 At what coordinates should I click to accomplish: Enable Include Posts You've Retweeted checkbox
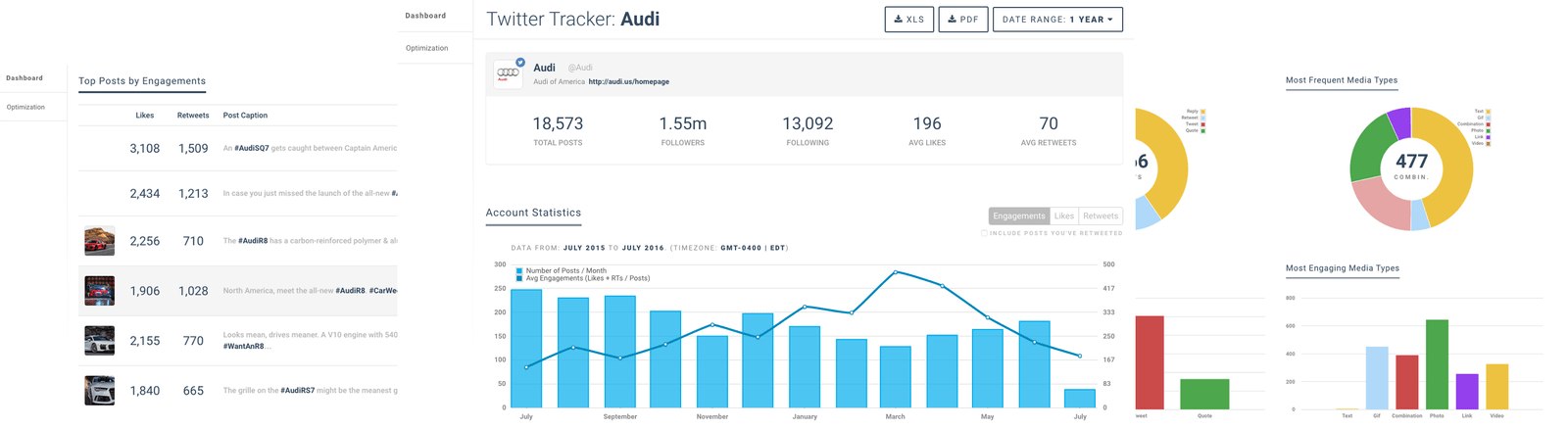(x=984, y=233)
